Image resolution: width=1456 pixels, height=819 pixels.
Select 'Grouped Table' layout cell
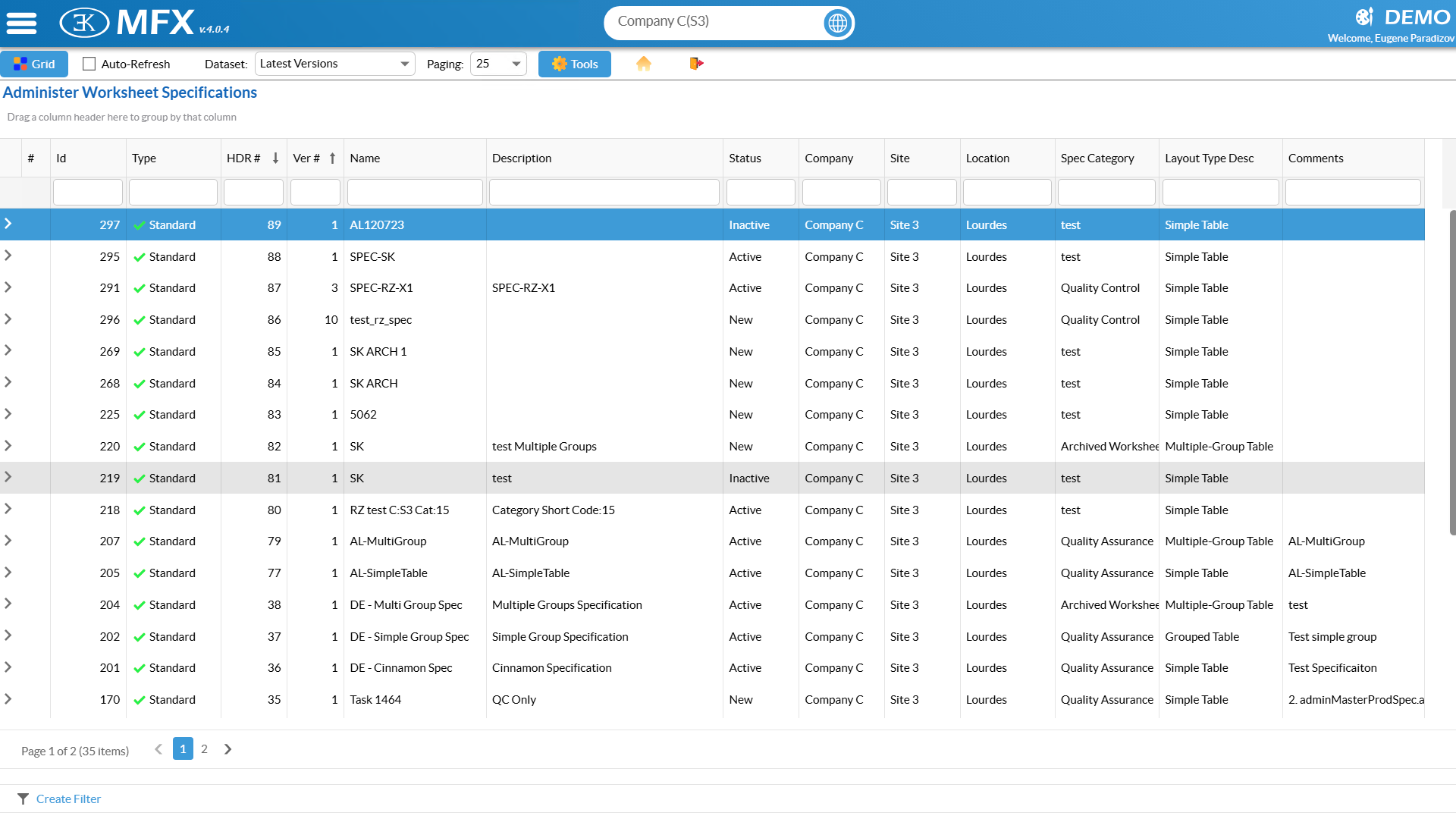(1220, 637)
